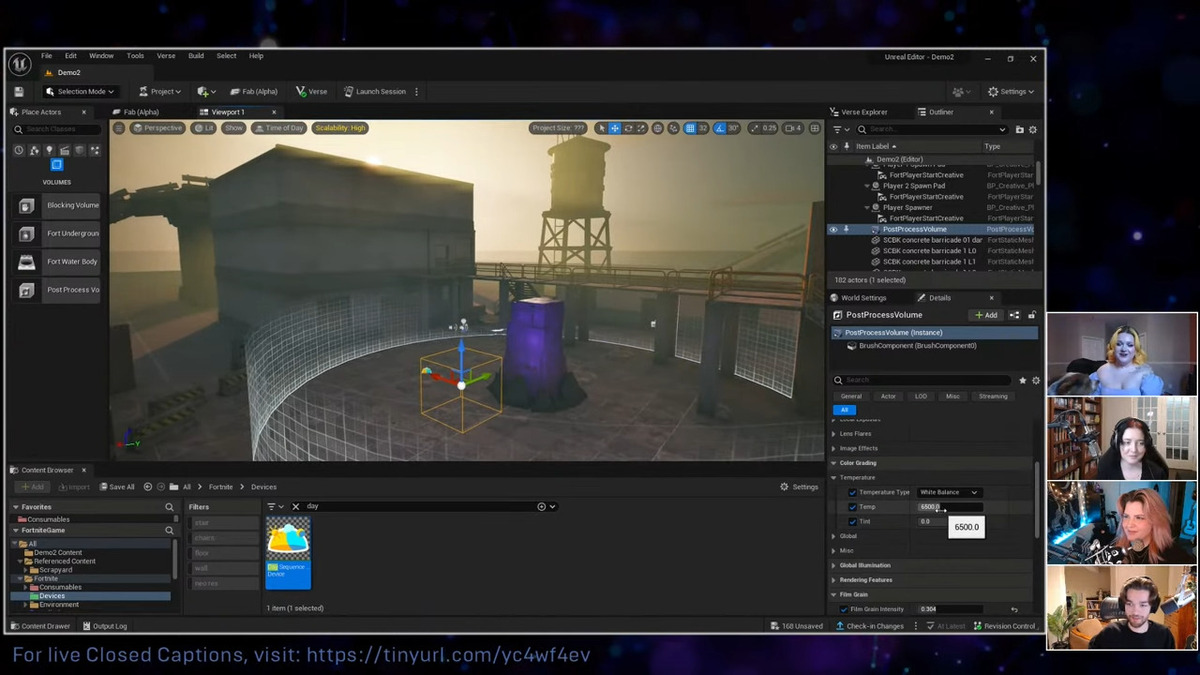Screen dimensions: 1200x675
Task: Select the Lights category bulb icon
Action: point(49,150)
